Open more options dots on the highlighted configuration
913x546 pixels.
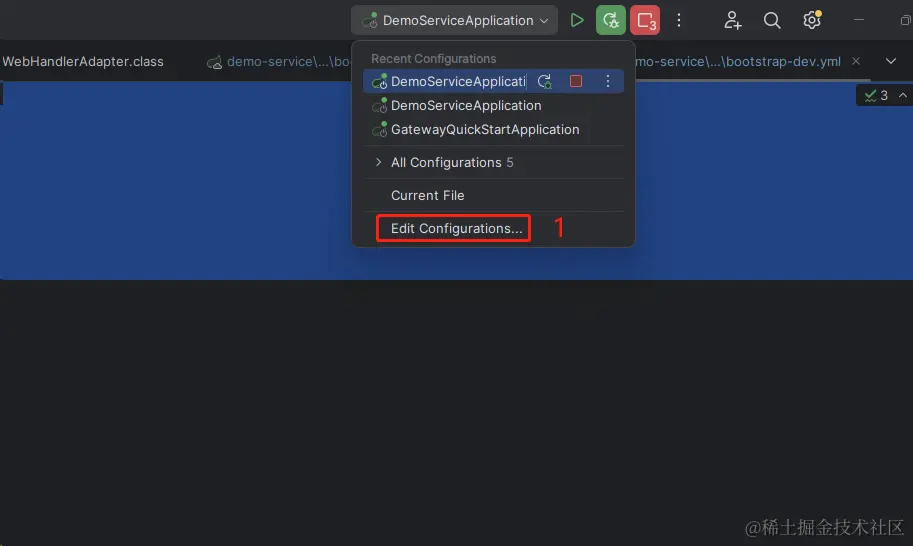pyautogui.click(x=608, y=81)
